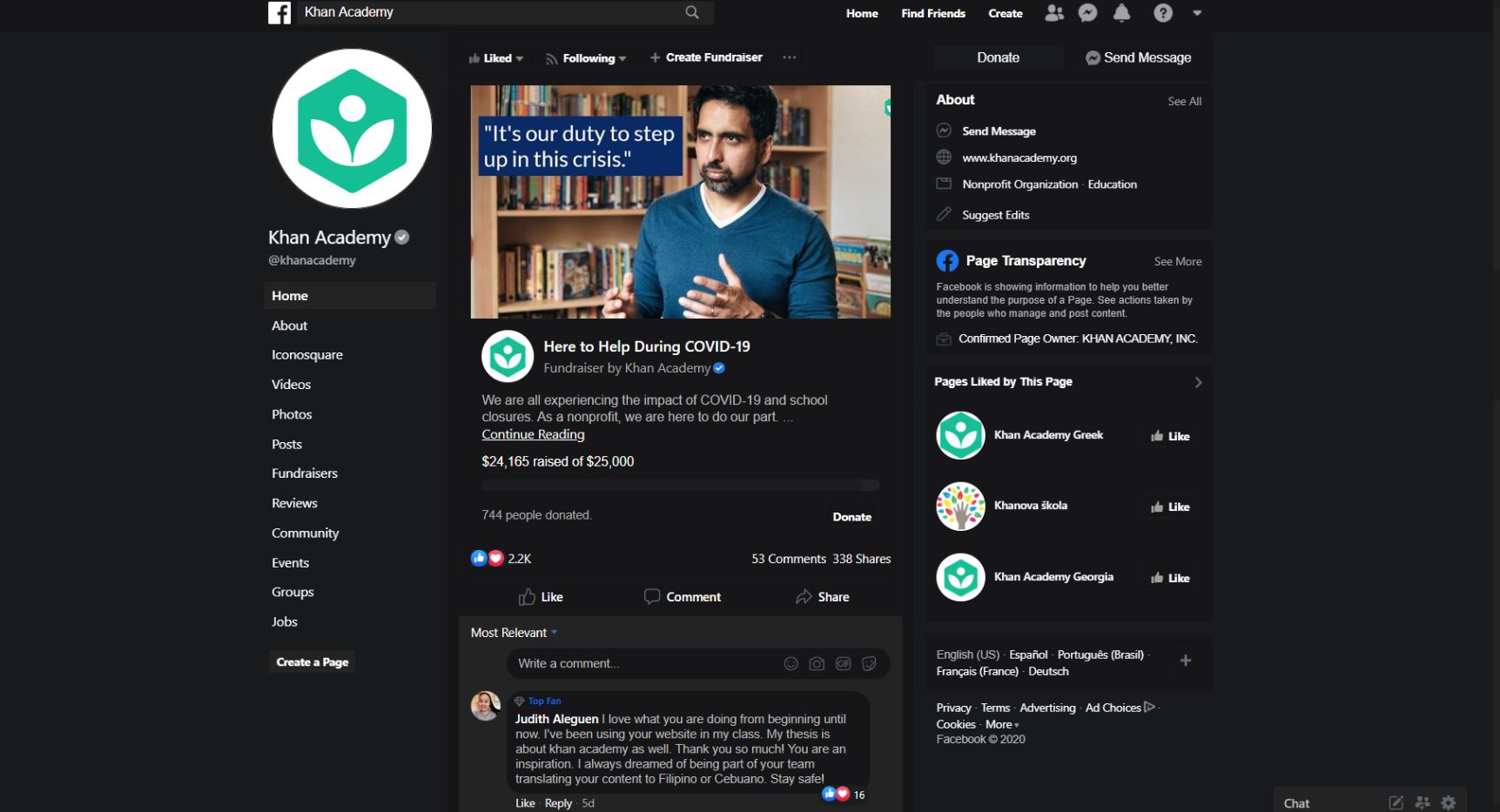1500x812 pixels.
Task: Expand the Most Relevant comment sorting
Action: 514,633
